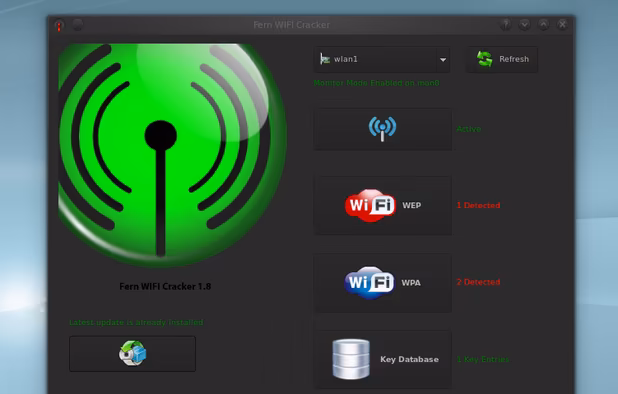Viewport: 618px width, 394px height.
Task: Click the dropdown arrow of interface selector
Action: [x=443, y=60]
